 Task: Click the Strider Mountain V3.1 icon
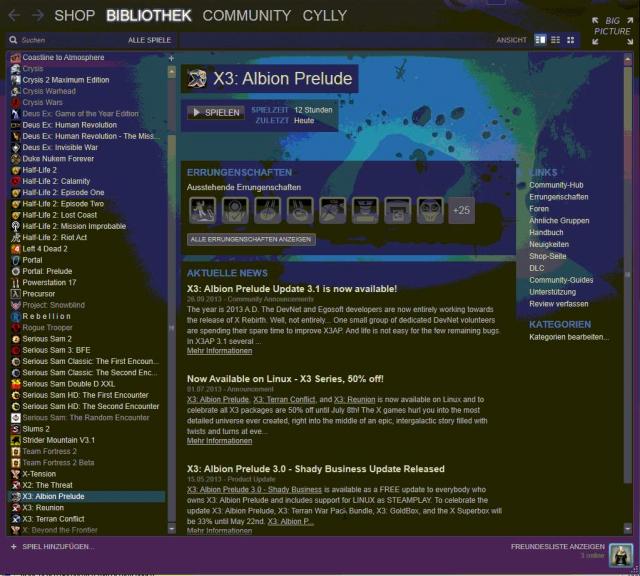16,440
